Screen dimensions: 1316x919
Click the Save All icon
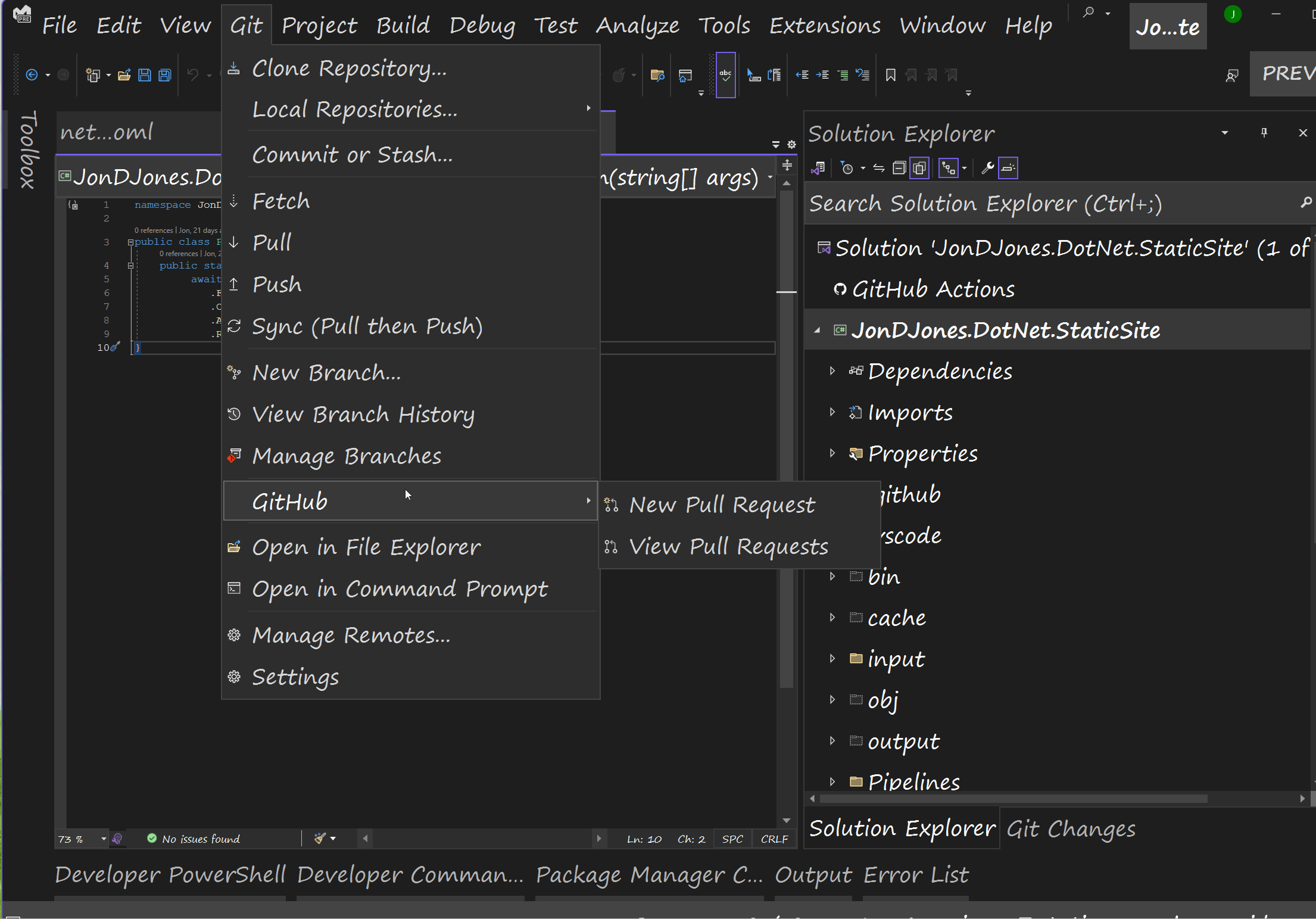[x=165, y=75]
